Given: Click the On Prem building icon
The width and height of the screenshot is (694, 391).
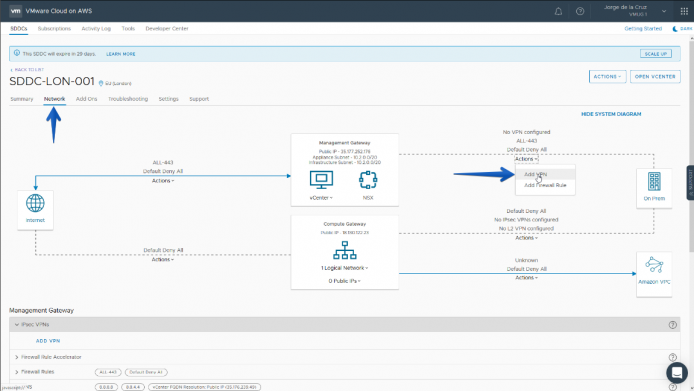Looking at the screenshot, I should click(x=654, y=182).
